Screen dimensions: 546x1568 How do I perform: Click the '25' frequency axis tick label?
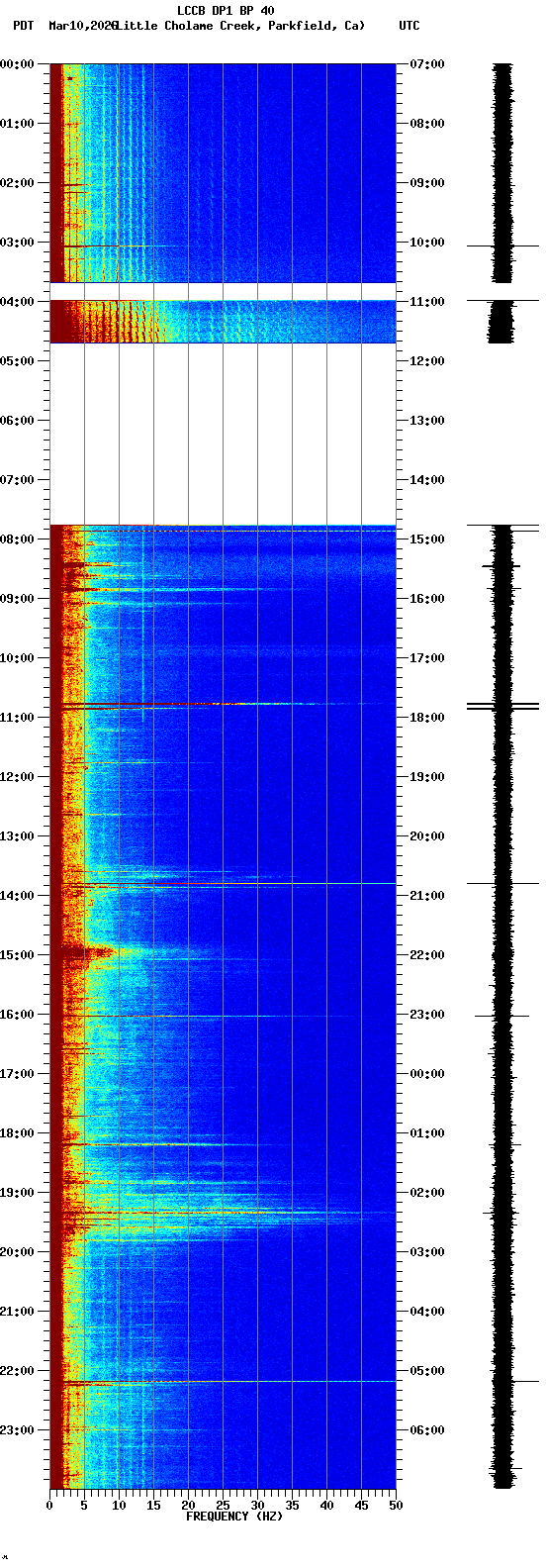223,1506
